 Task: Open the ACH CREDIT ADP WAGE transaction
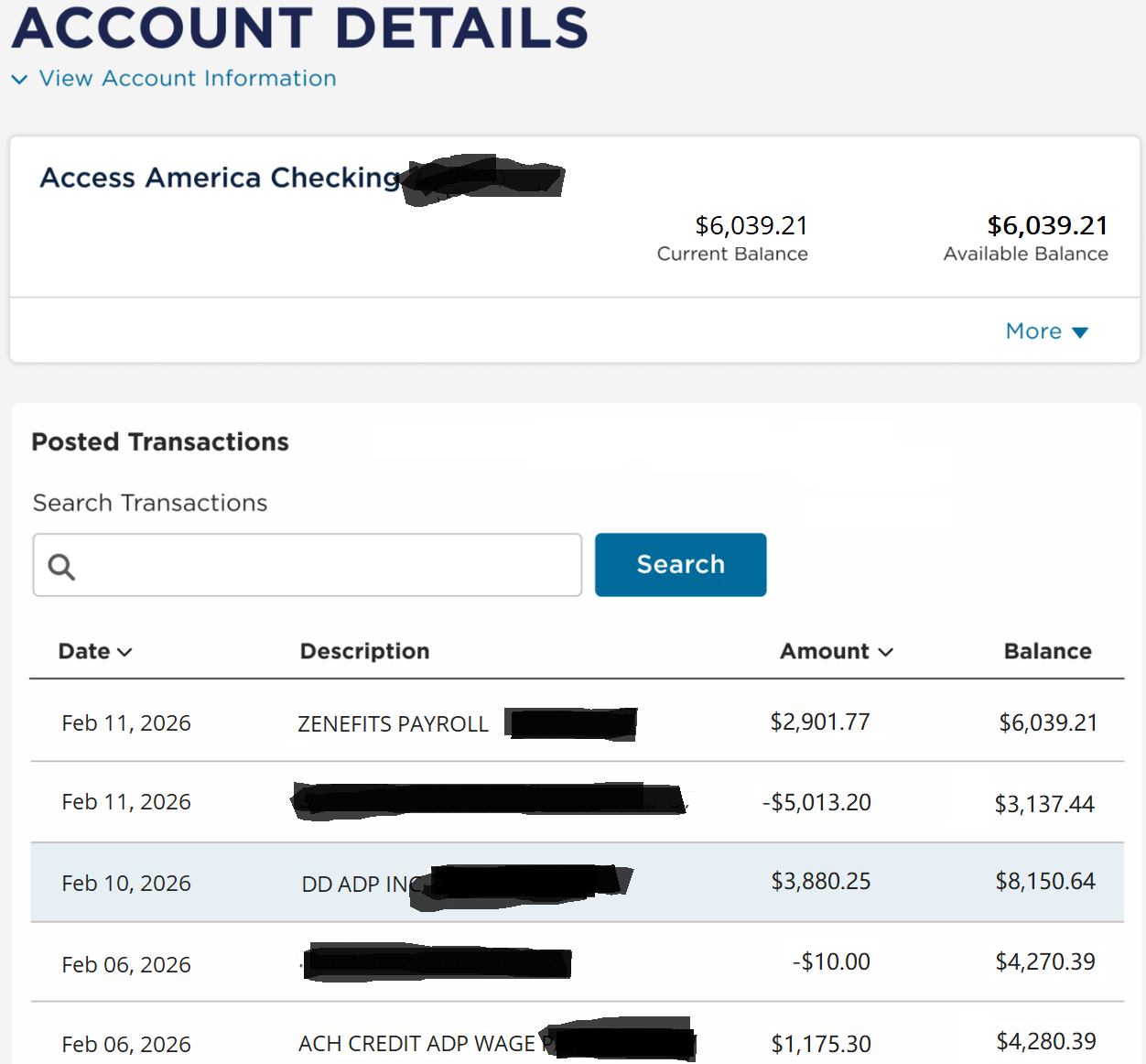pyautogui.click(x=416, y=1044)
